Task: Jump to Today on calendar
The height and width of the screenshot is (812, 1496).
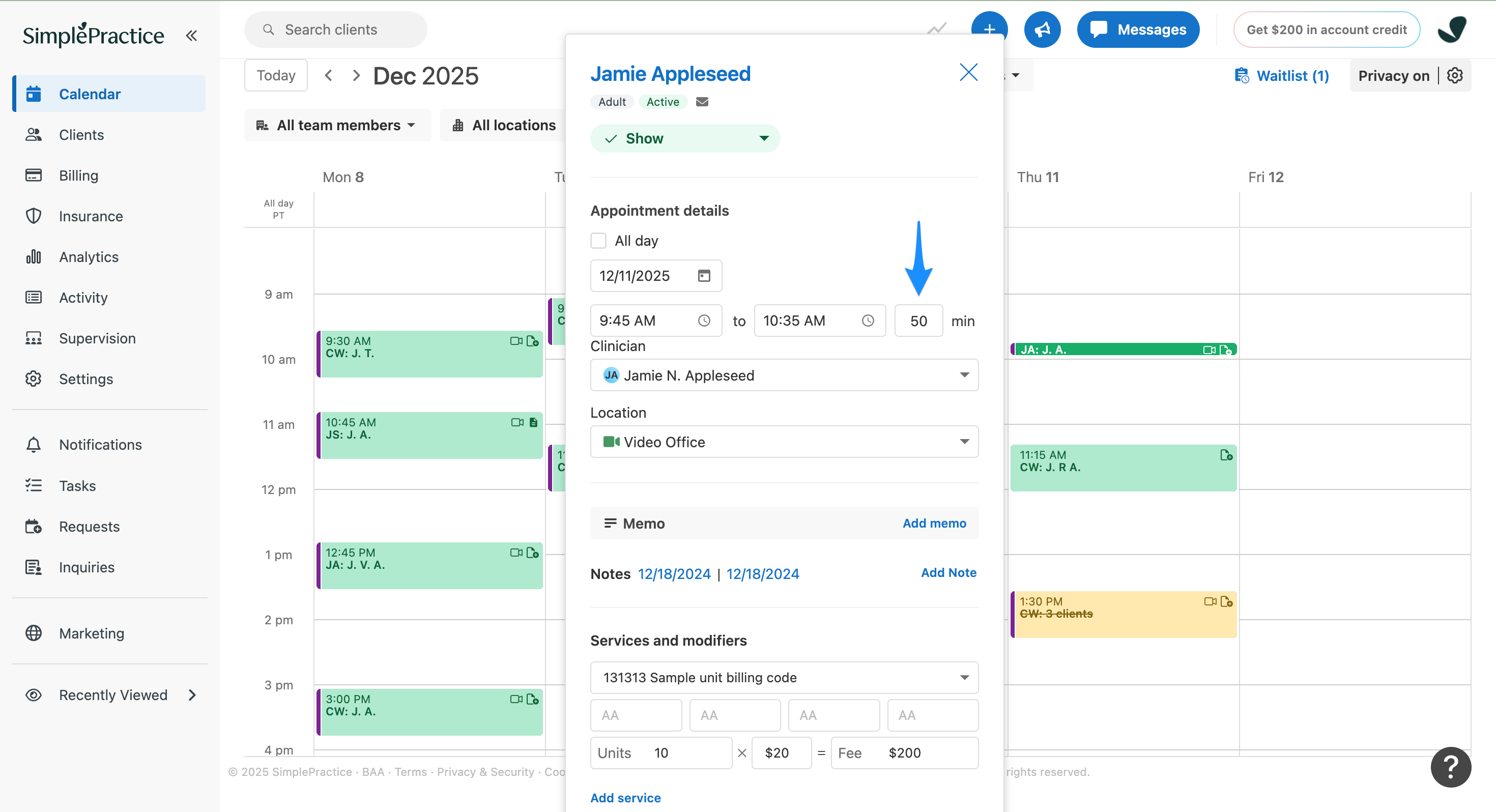Action: pyautogui.click(x=276, y=75)
